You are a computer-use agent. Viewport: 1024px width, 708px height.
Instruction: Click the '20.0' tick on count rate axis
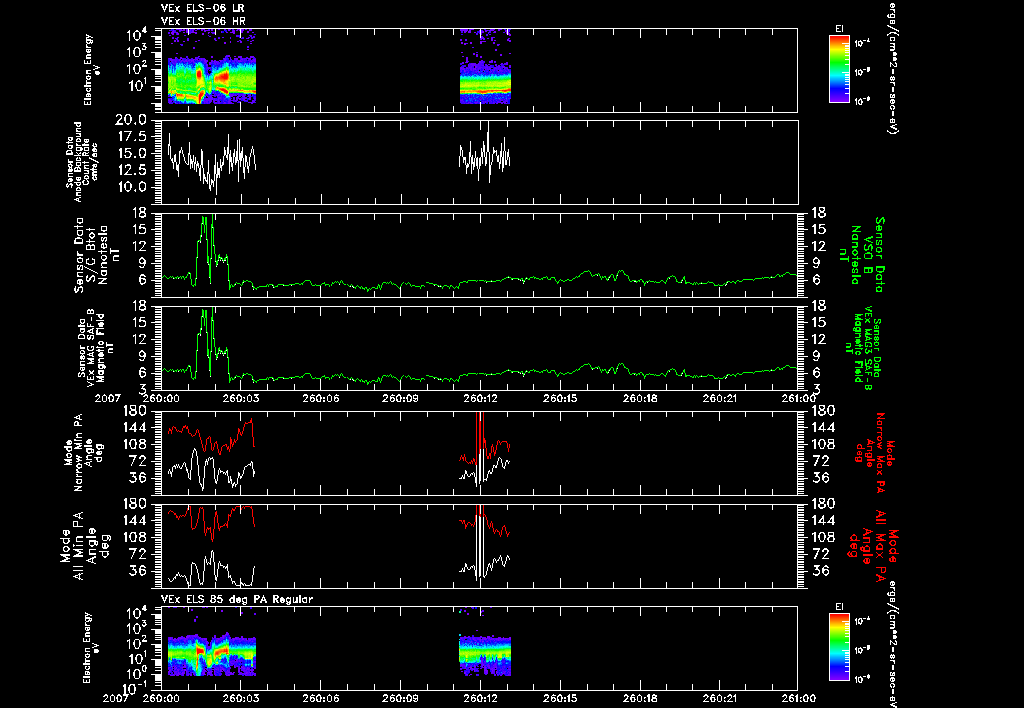point(131,120)
